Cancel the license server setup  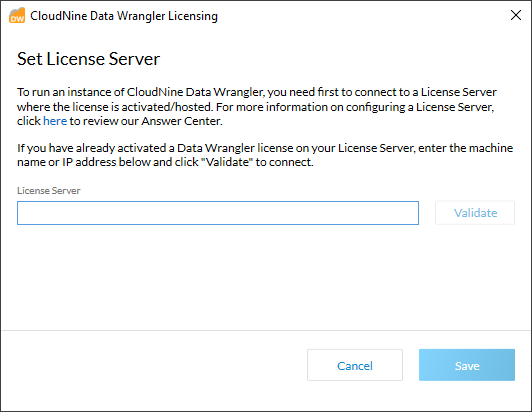tap(355, 365)
